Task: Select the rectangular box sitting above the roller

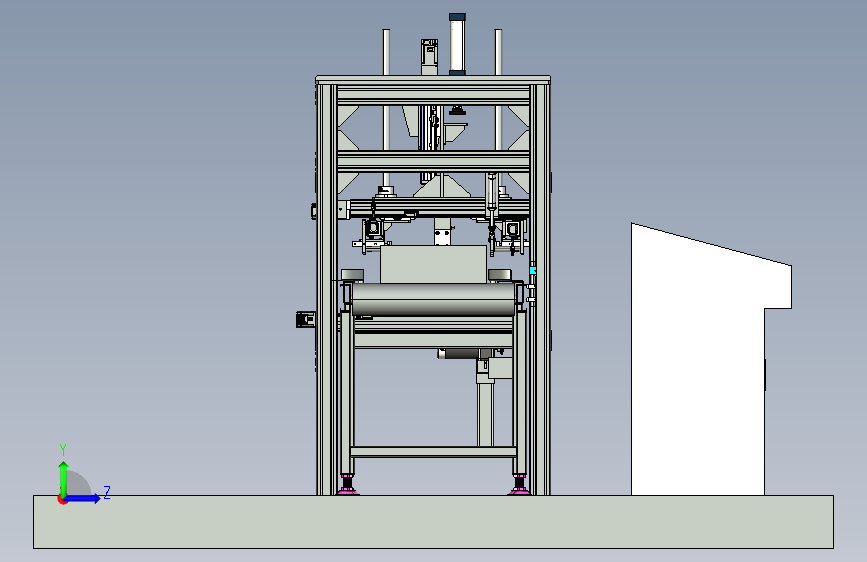Action: pyautogui.click(x=434, y=264)
